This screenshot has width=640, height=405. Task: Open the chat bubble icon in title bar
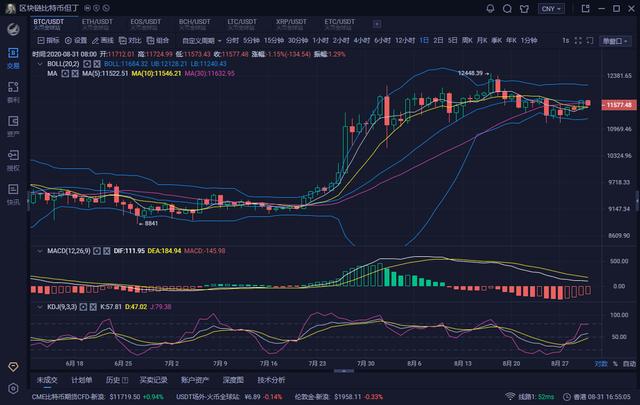coord(507,9)
